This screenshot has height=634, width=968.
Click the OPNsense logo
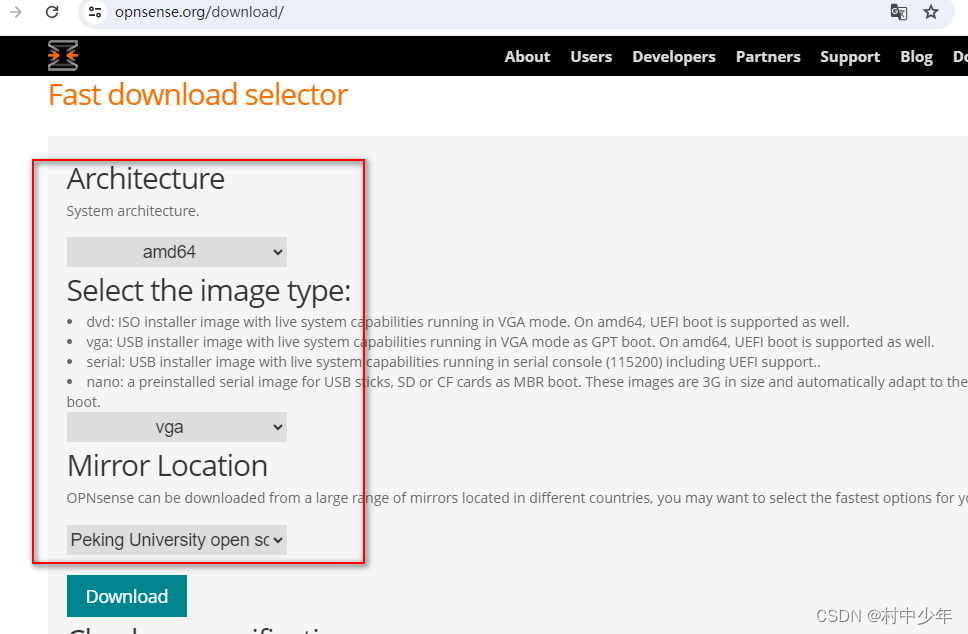(63, 56)
